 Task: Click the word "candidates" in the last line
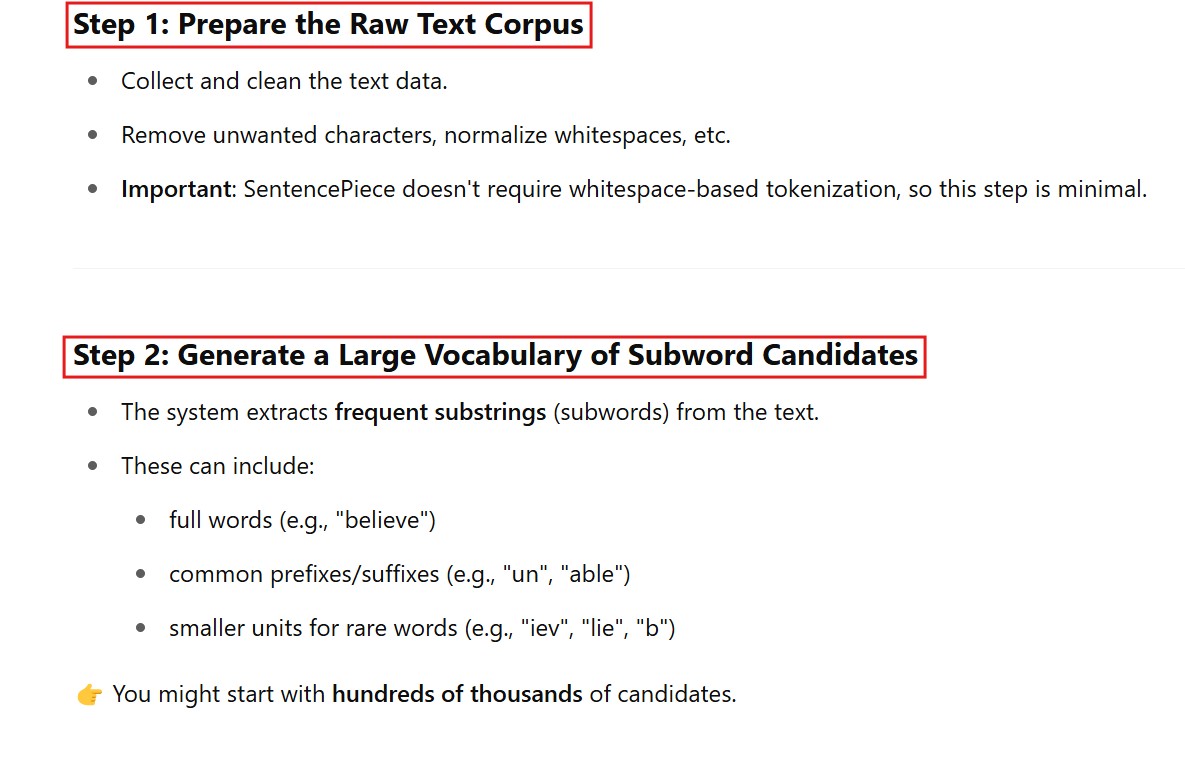(x=675, y=694)
